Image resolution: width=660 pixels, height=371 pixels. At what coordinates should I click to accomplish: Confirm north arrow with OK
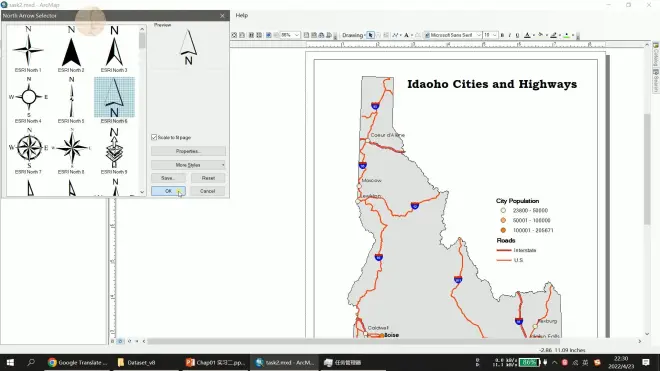(168, 191)
